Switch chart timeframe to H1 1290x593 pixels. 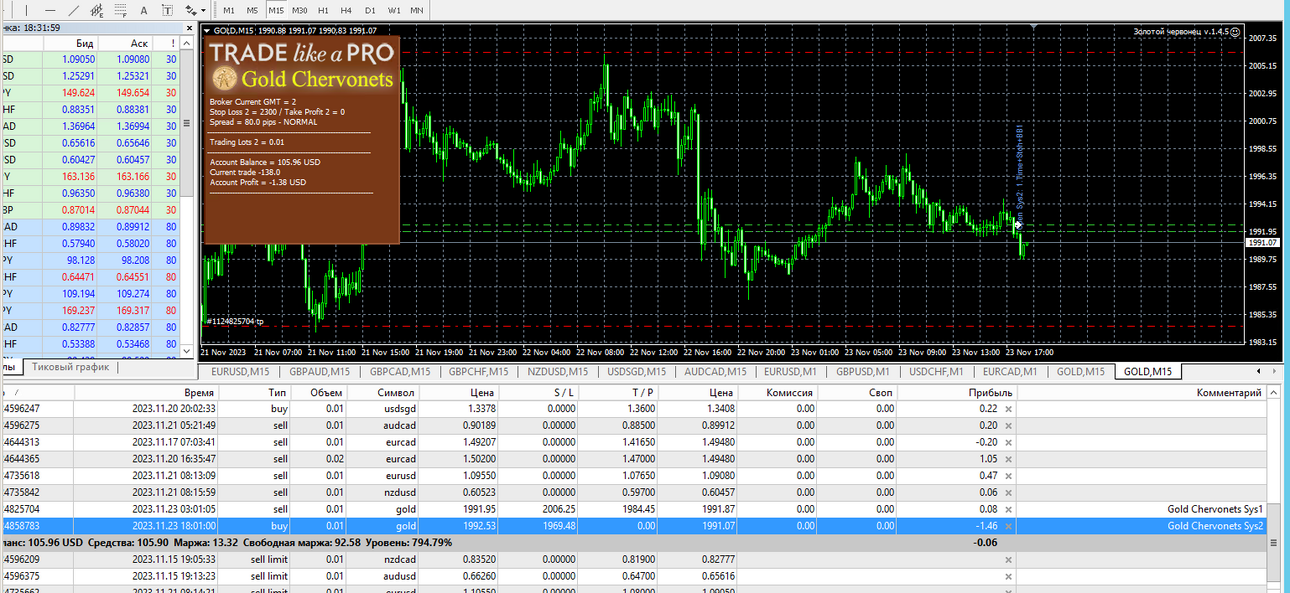pyautogui.click(x=323, y=11)
